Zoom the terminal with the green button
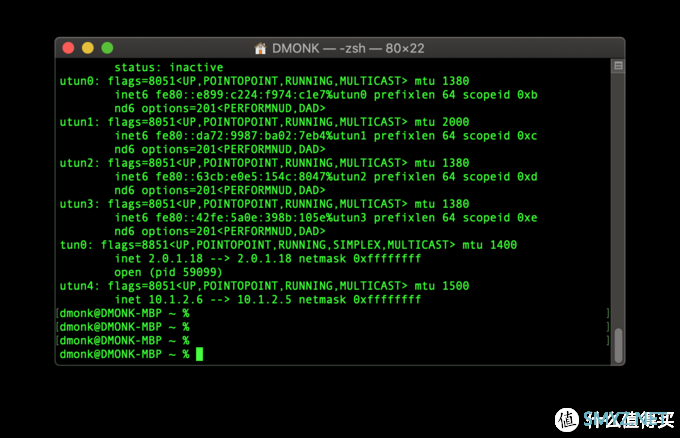This screenshot has width=680, height=438. pyautogui.click(x=108, y=48)
